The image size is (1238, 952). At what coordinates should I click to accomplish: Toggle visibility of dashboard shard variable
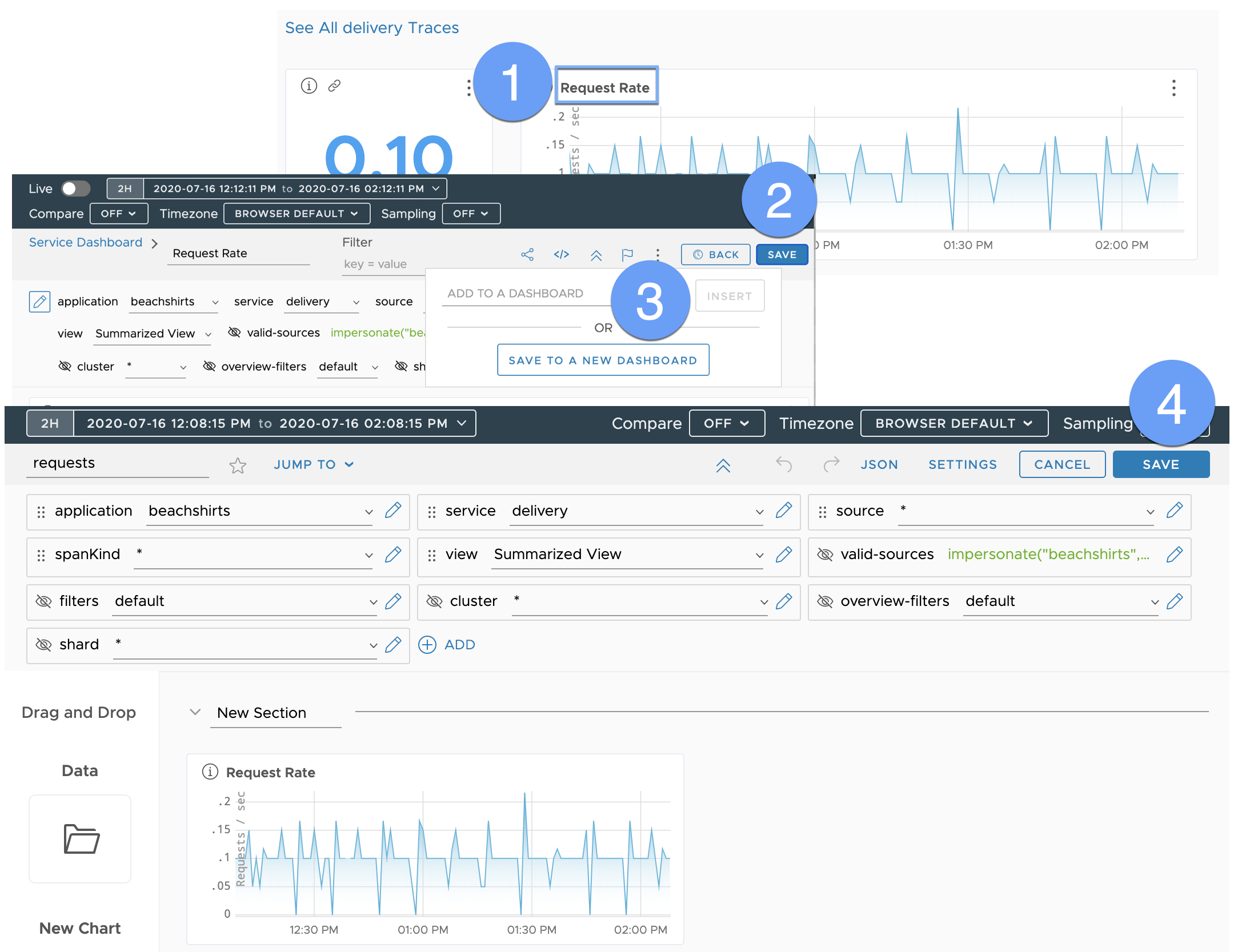pyautogui.click(x=43, y=645)
